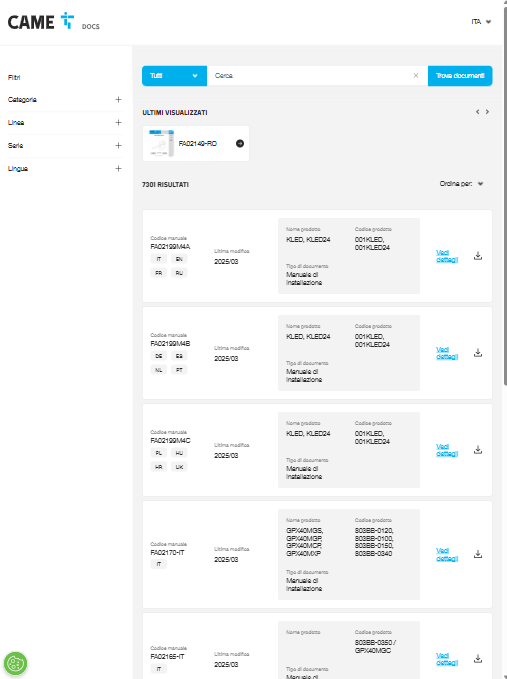Open Vedi dettagli for FA02199M4A

point(447,256)
